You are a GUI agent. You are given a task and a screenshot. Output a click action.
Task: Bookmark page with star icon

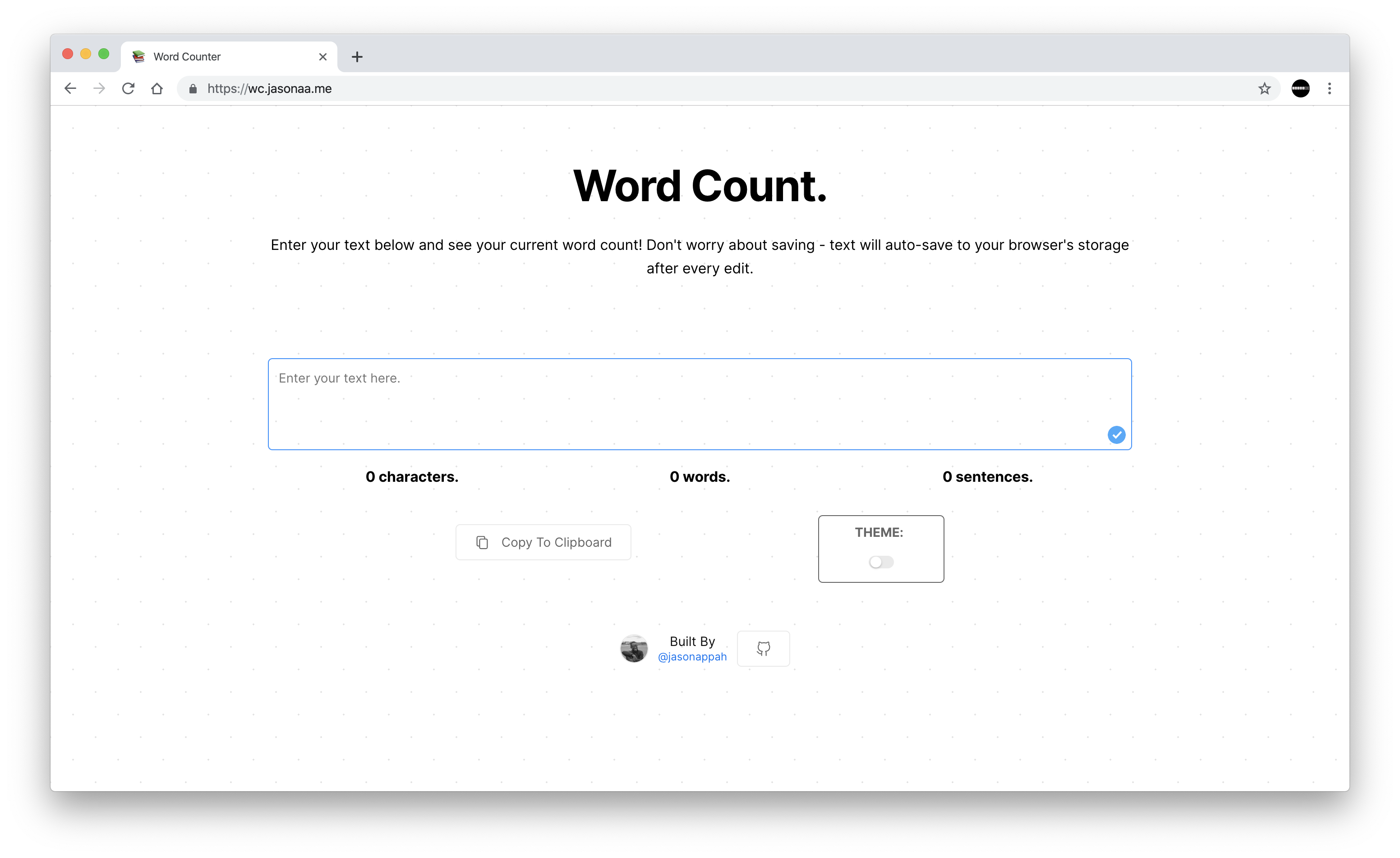1264,88
